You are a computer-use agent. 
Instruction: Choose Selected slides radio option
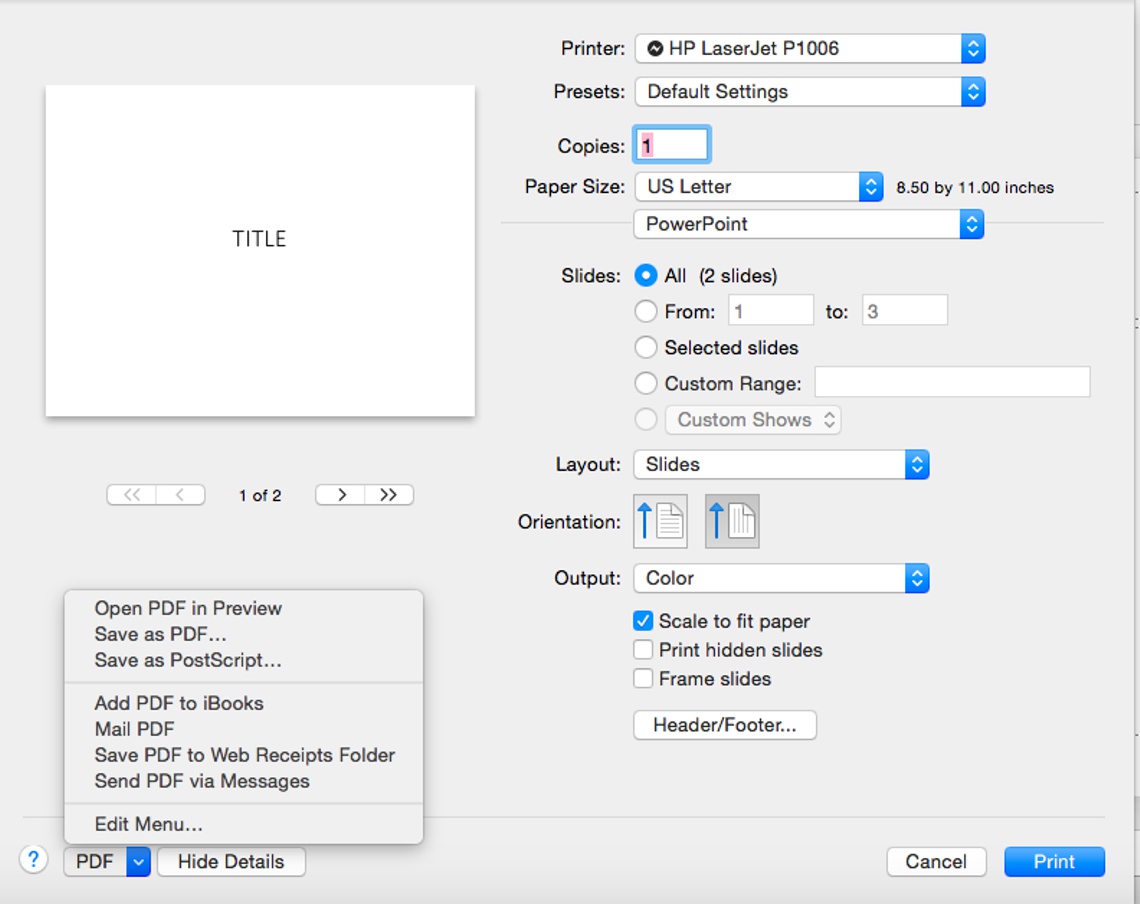click(x=646, y=347)
